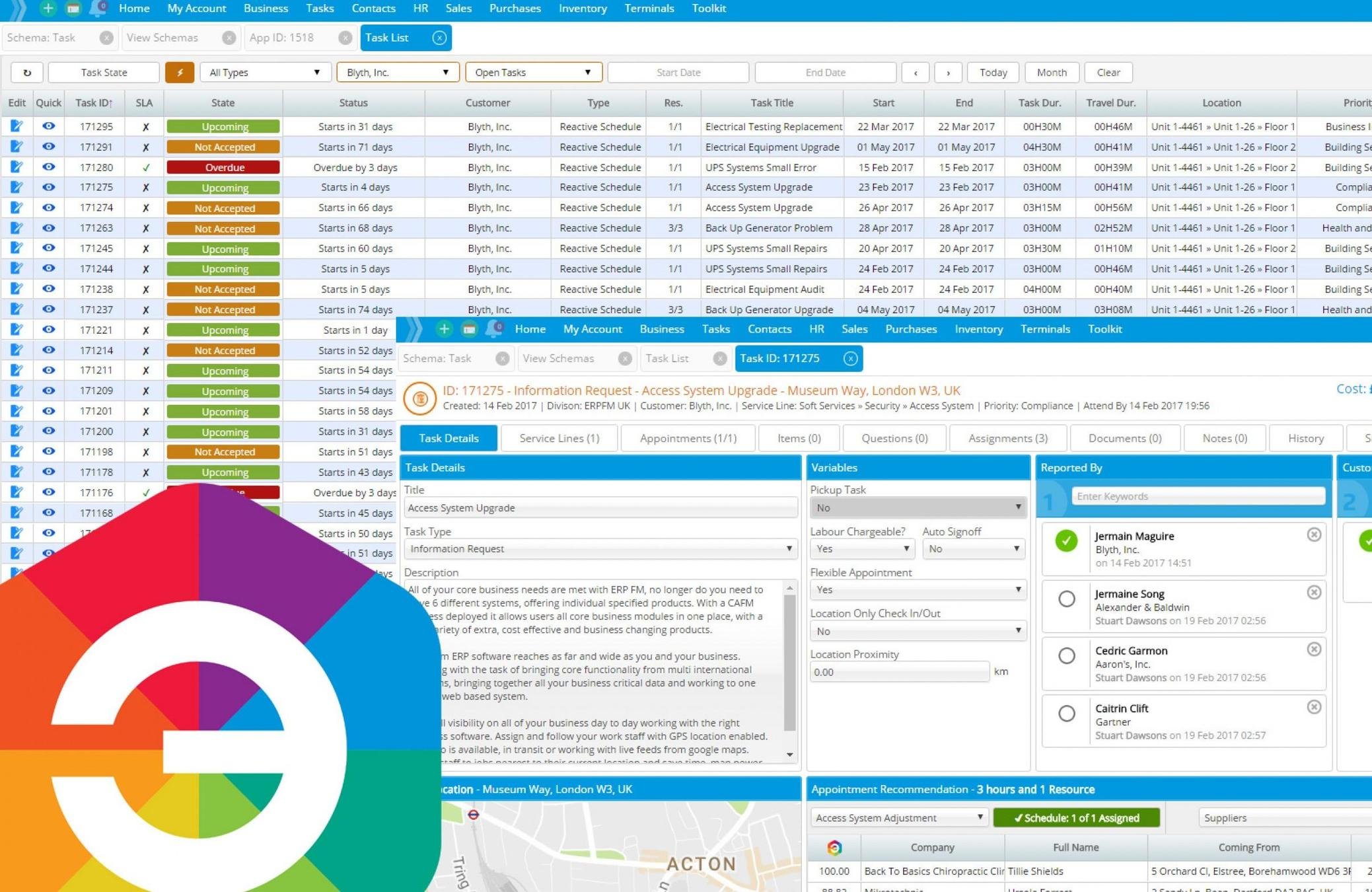The image size is (1372, 892).
Task: Select Jermaine Song radio button
Action: pos(1066,599)
